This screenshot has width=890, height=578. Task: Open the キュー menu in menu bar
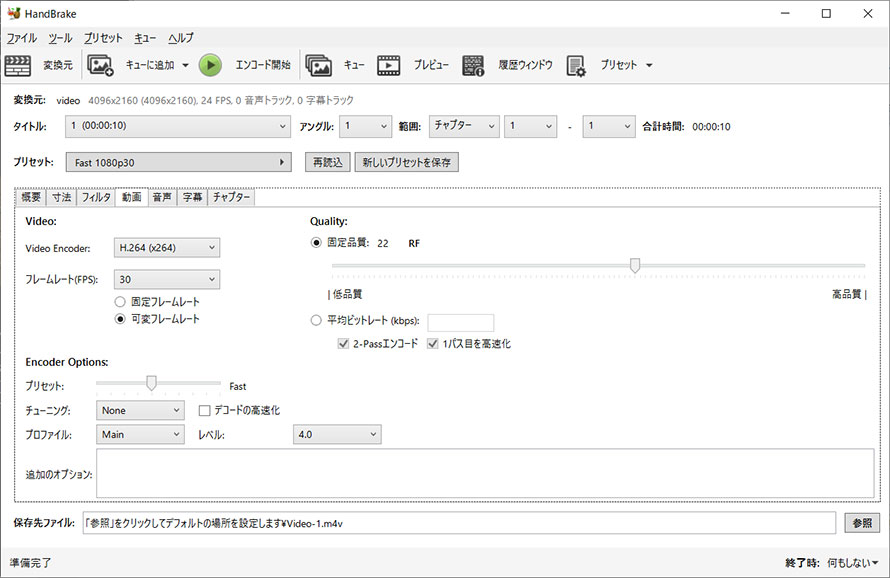point(145,38)
